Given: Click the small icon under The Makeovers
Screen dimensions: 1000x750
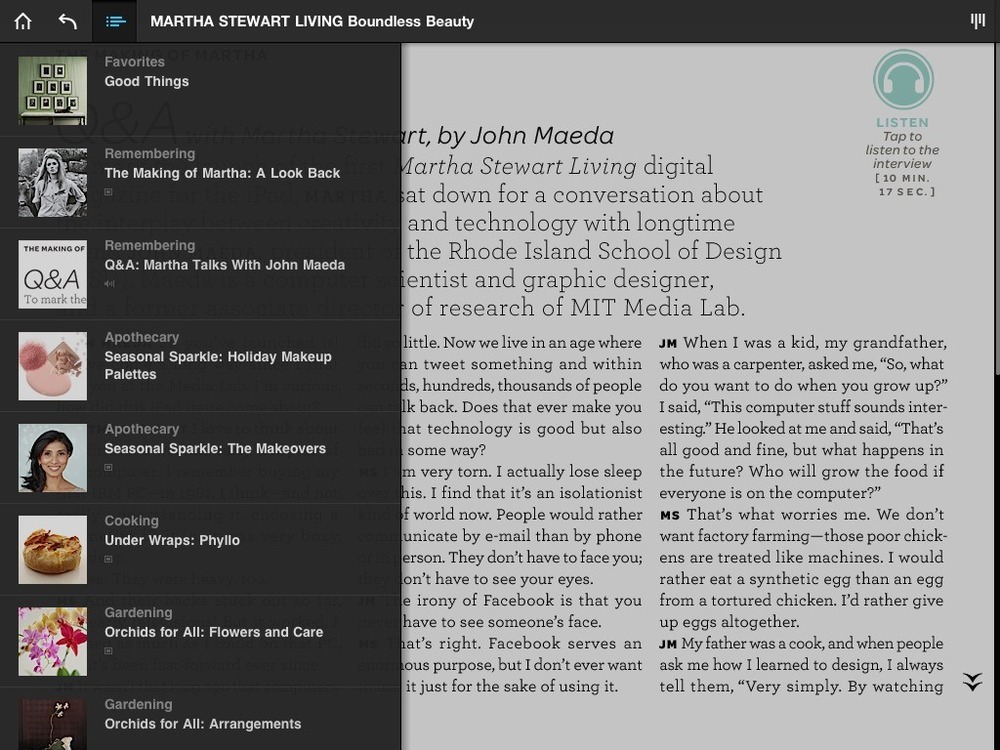Looking at the screenshot, I should 109,467.
